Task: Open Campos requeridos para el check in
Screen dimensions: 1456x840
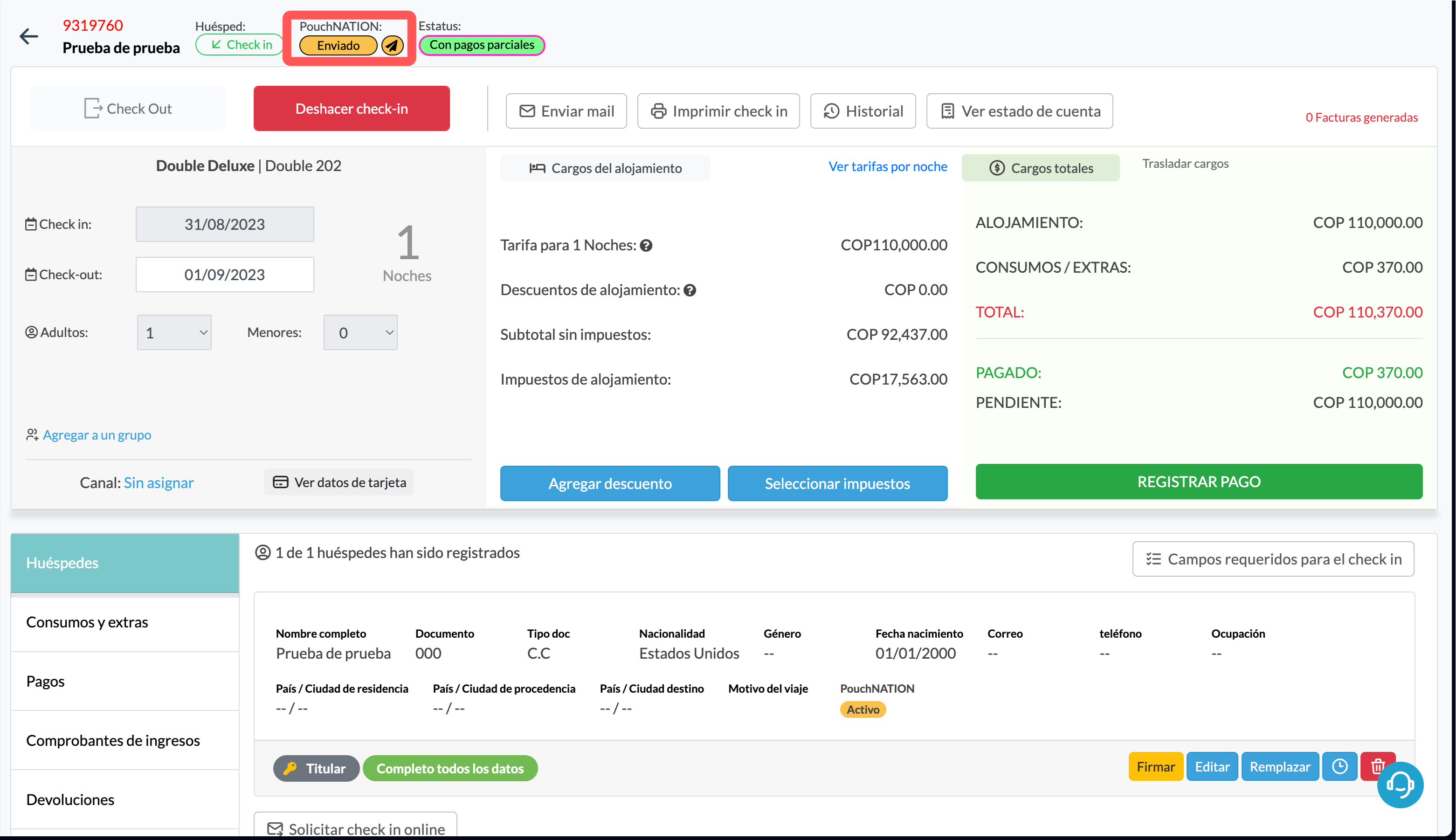Action: click(1273, 558)
